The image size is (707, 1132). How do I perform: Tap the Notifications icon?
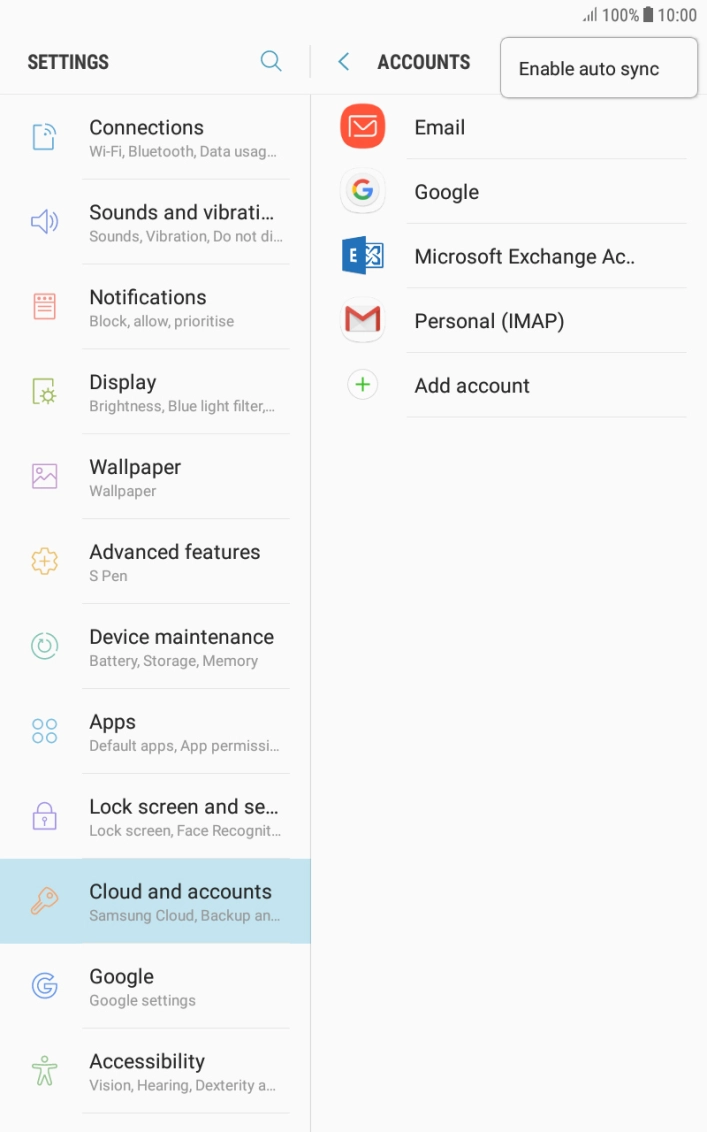pyautogui.click(x=44, y=306)
